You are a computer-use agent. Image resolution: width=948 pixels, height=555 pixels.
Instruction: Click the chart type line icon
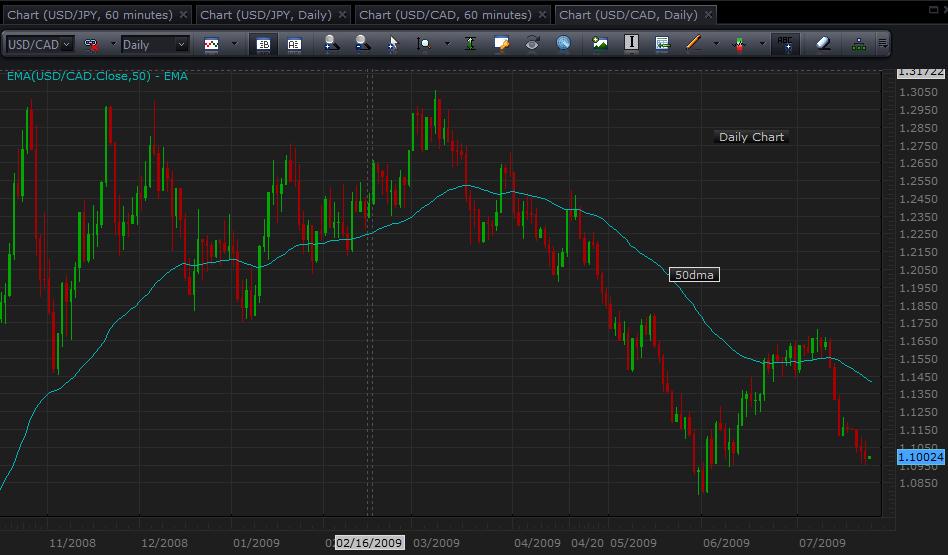point(211,44)
